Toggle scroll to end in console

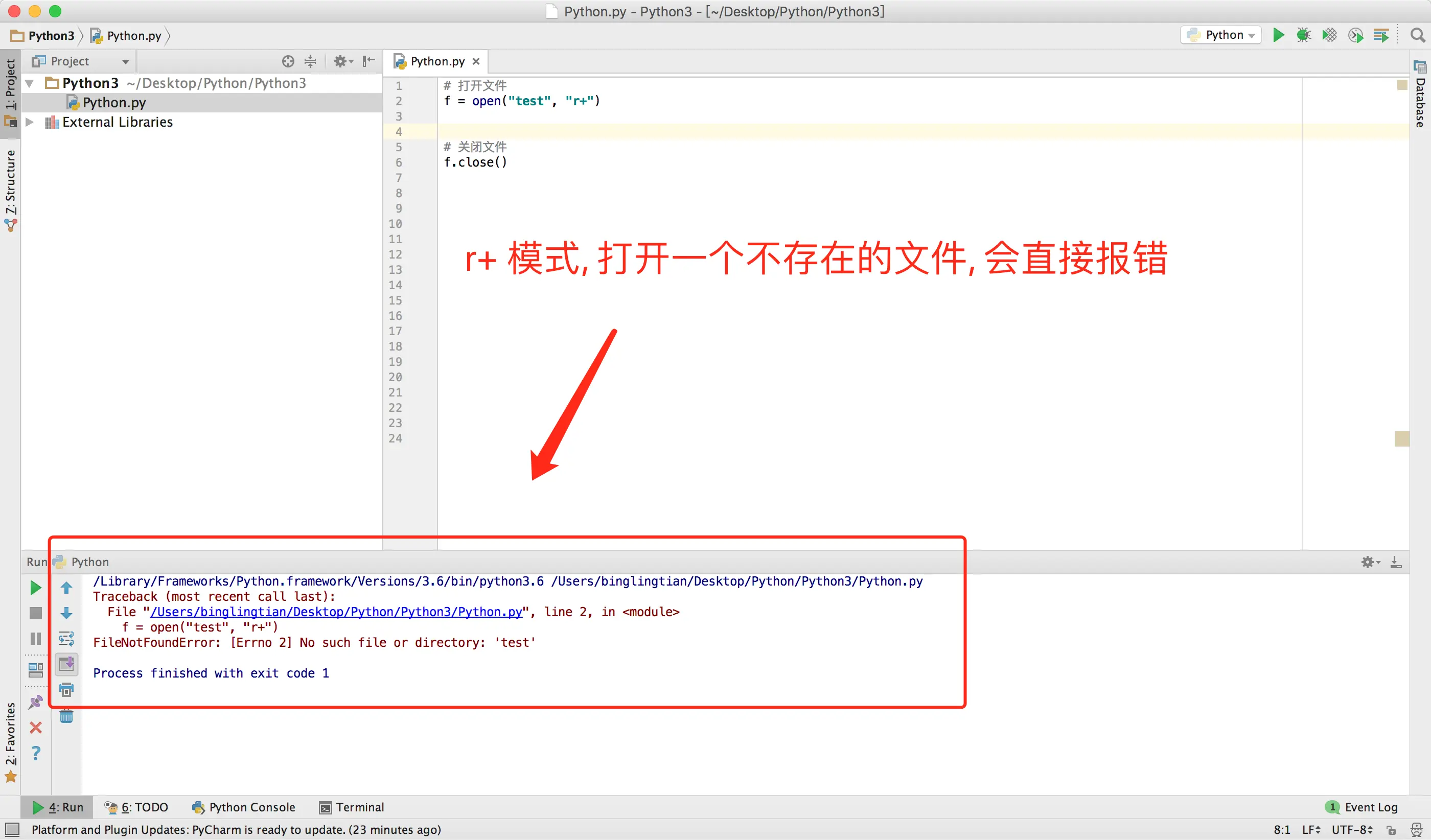coord(66,664)
